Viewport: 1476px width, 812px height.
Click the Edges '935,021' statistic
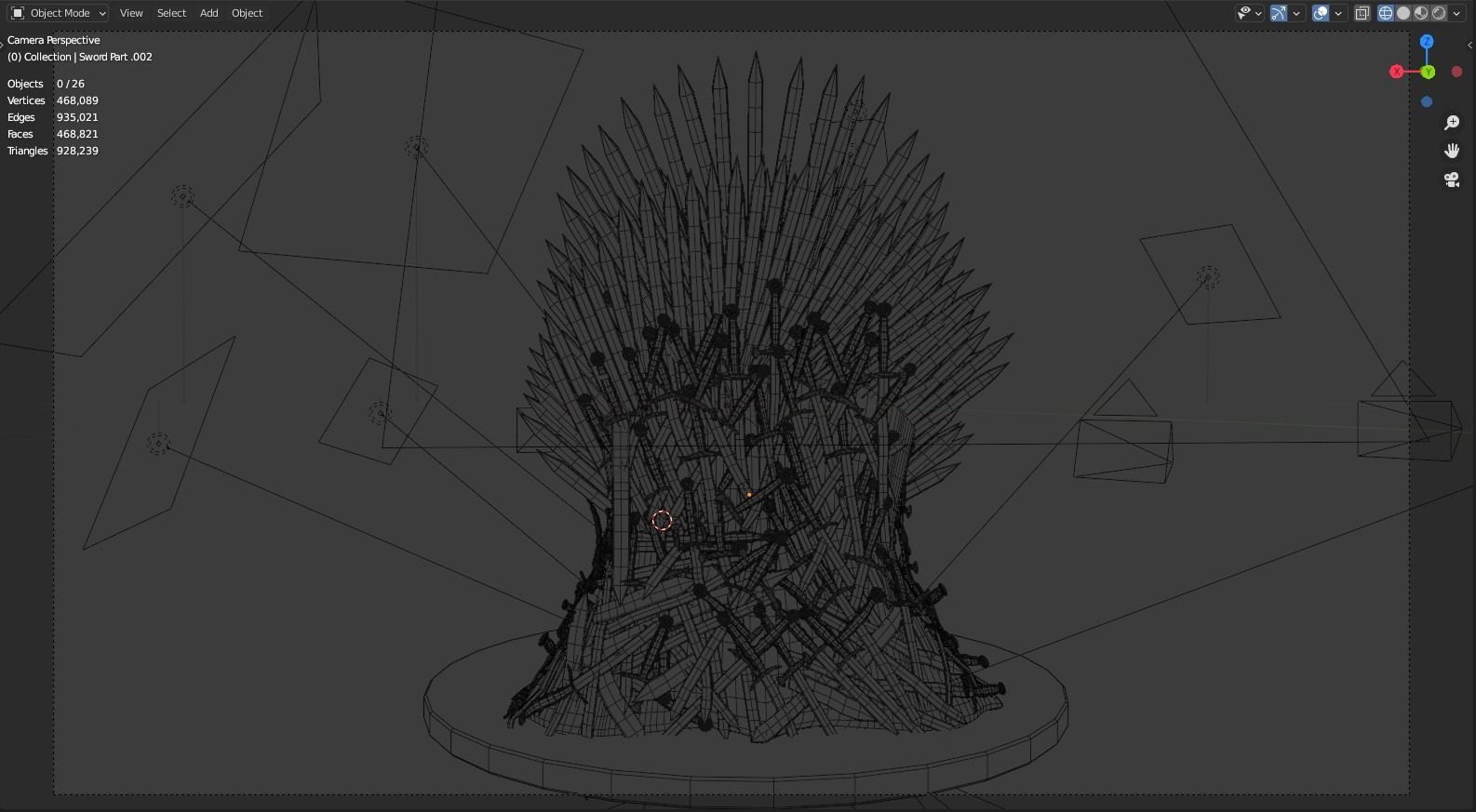click(x=77, y=117)
